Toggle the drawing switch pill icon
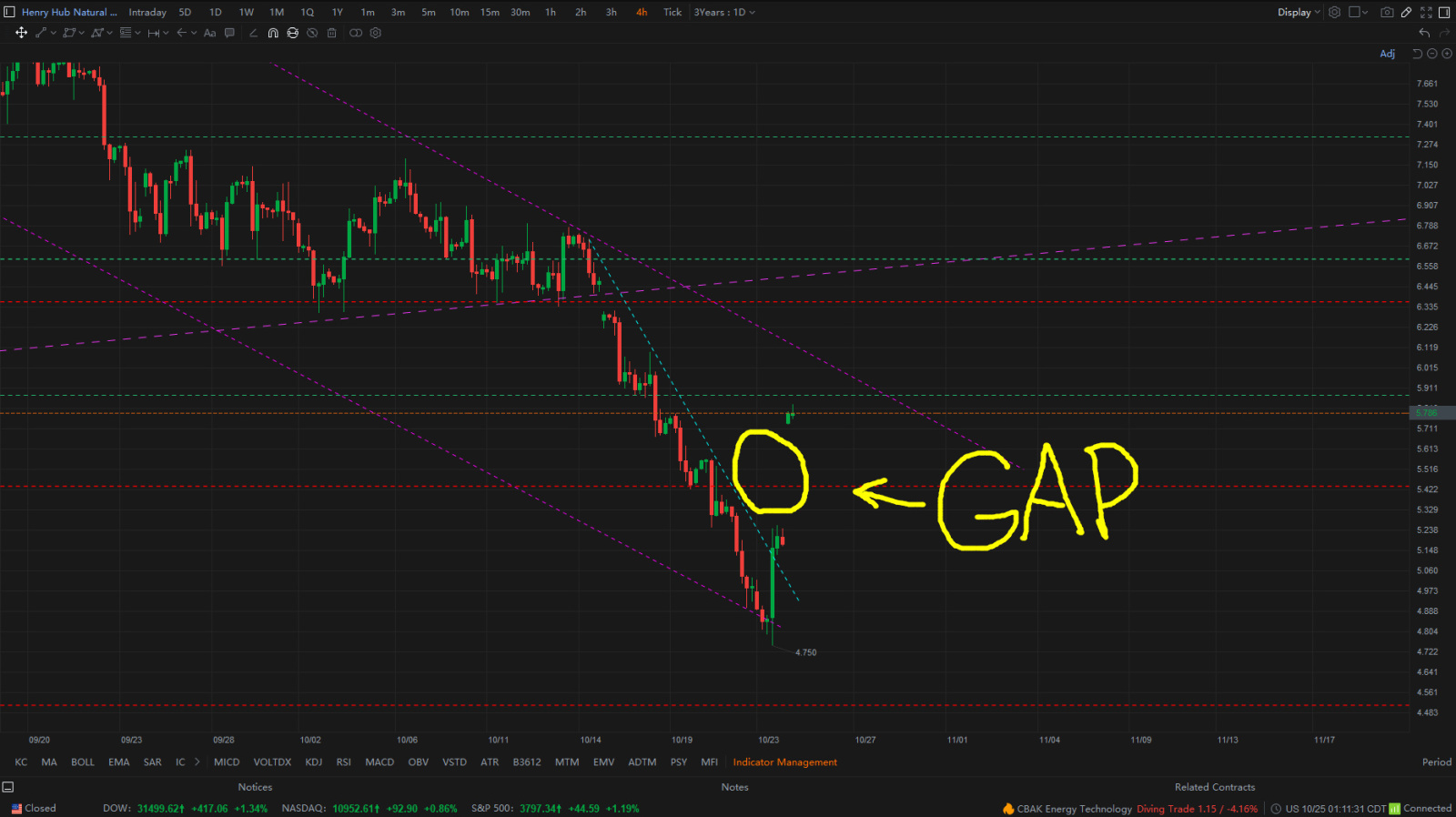This screenshot has height=817, width=1456. click(x=356, y=33)
